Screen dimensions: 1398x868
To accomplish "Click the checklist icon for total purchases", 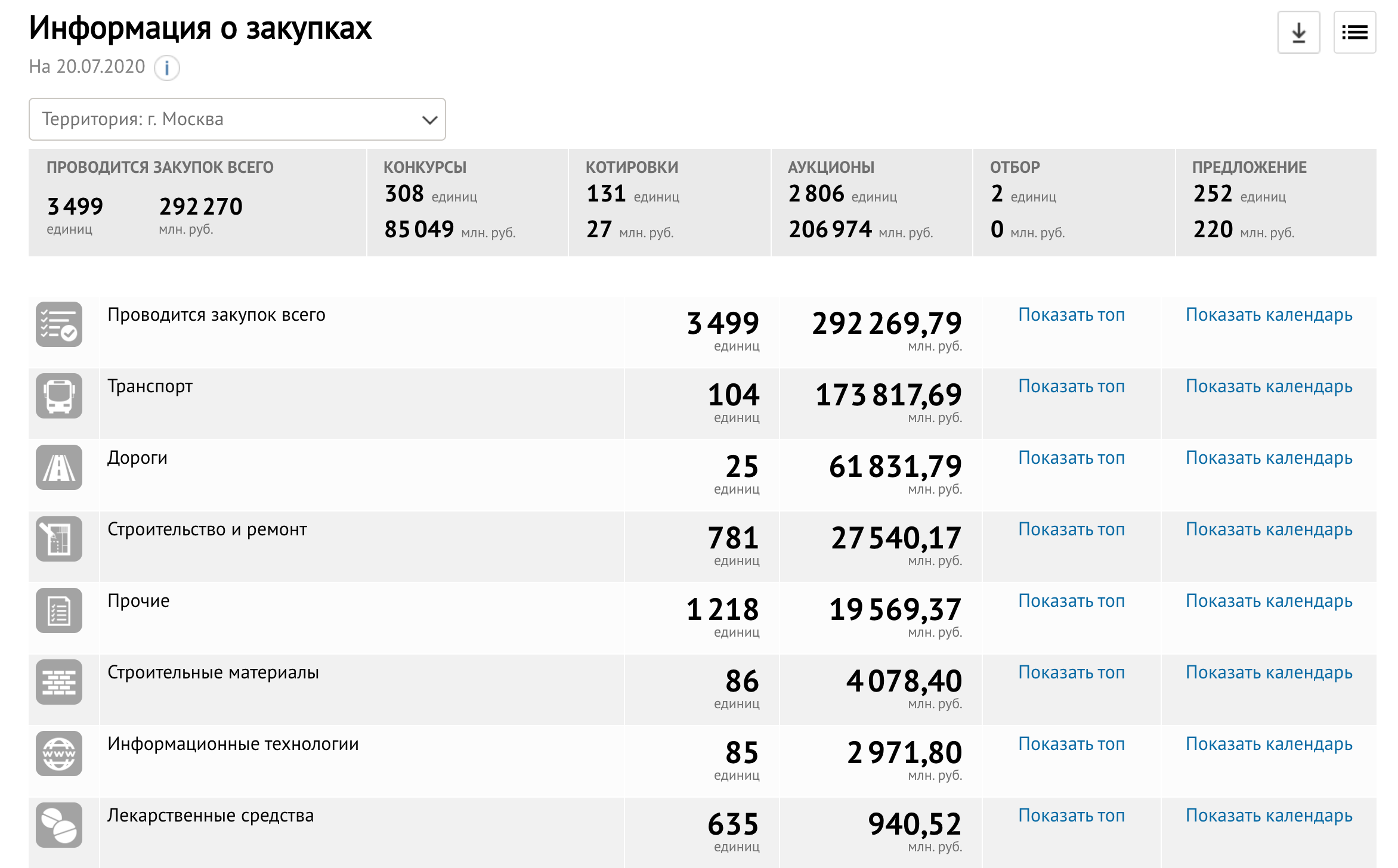I will [x=59, y=324].
